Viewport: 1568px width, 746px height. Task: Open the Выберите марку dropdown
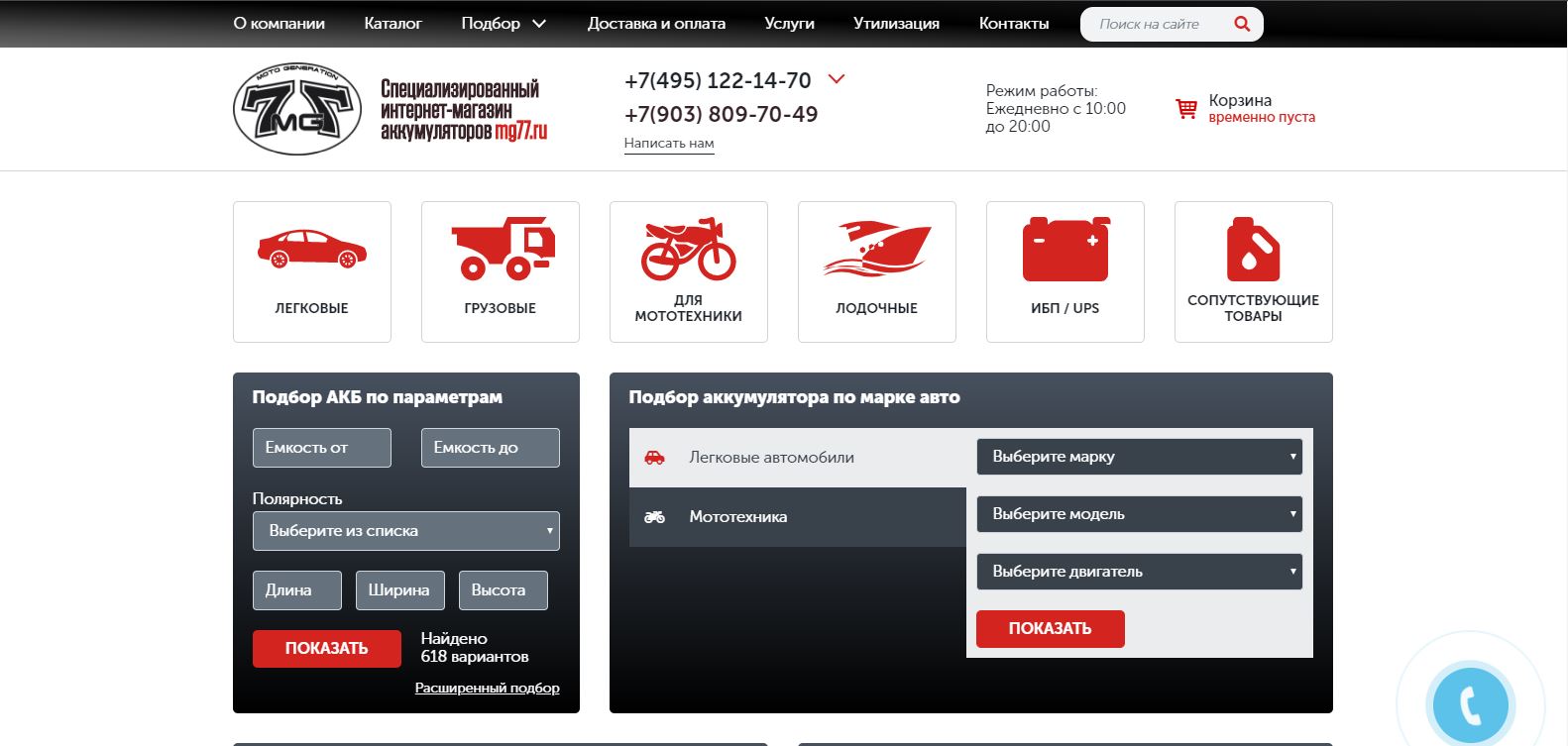(1140, 457)
